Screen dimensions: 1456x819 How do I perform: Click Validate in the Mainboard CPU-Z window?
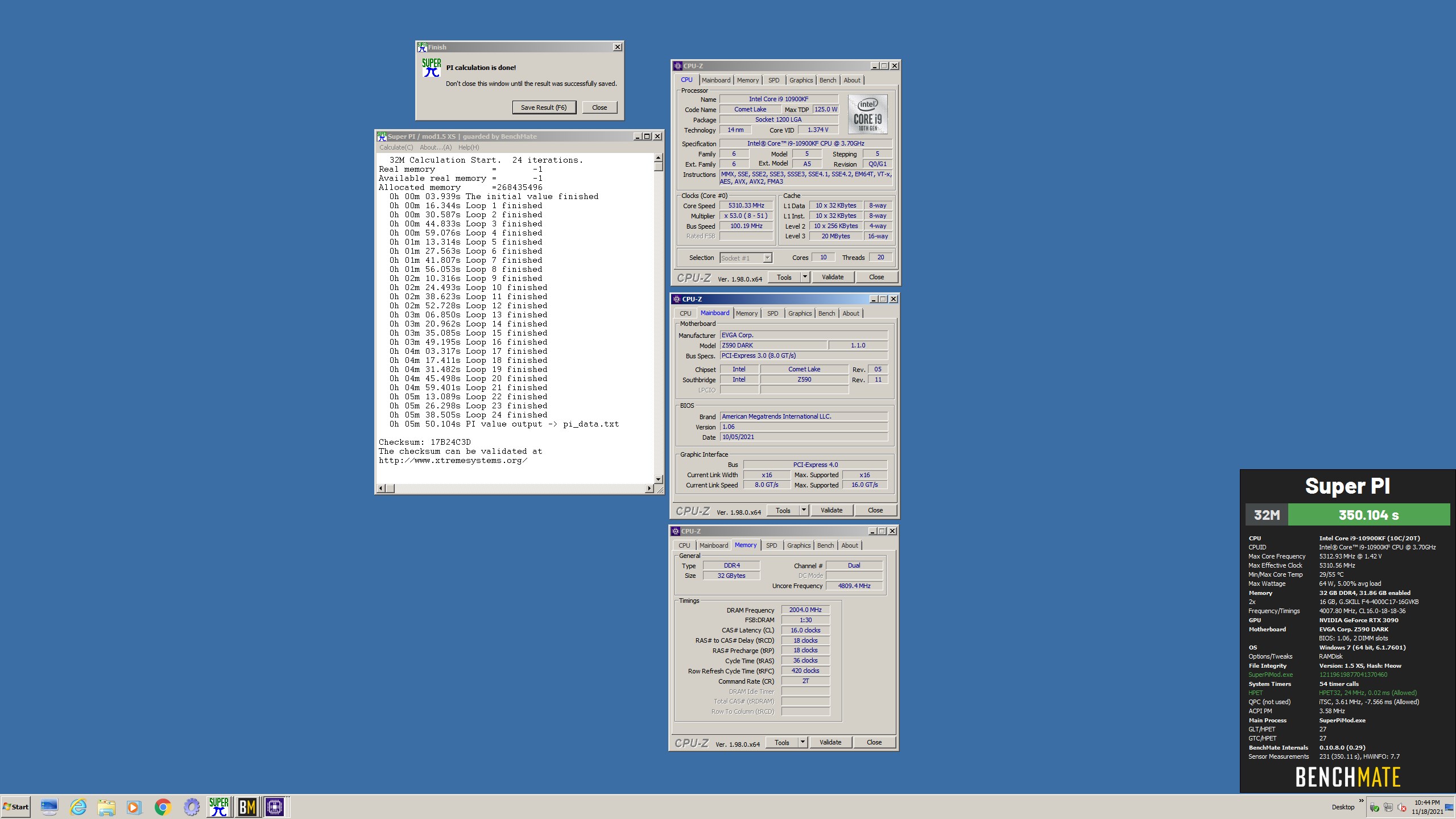pos(832,510)
